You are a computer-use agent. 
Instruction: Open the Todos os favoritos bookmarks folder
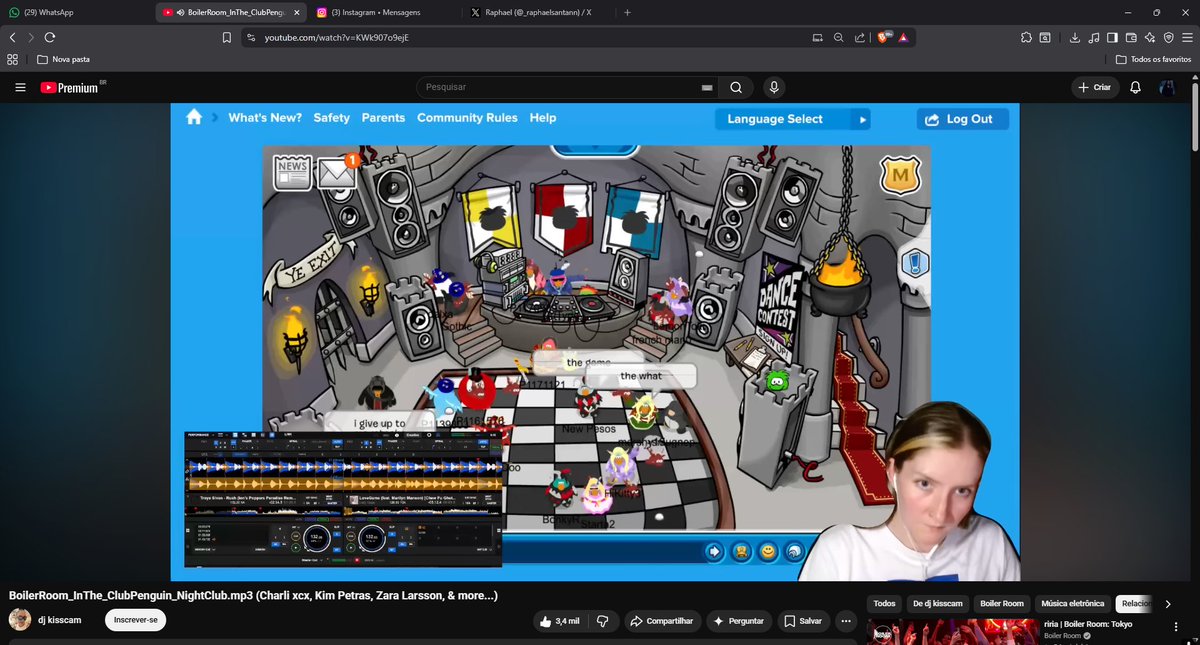click(x=1153, y=59)
